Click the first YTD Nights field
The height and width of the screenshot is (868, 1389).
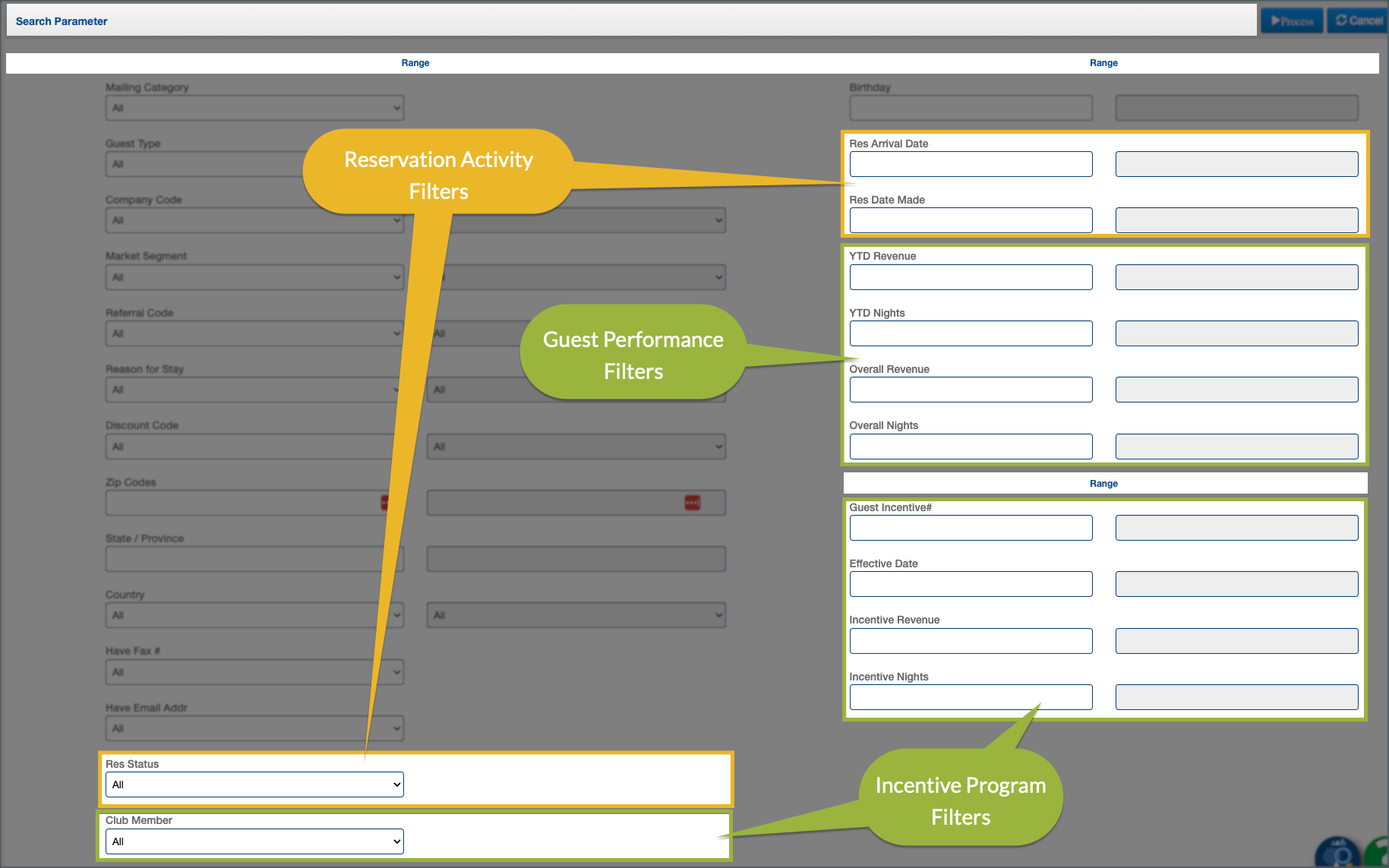click(x=971, y=333)
